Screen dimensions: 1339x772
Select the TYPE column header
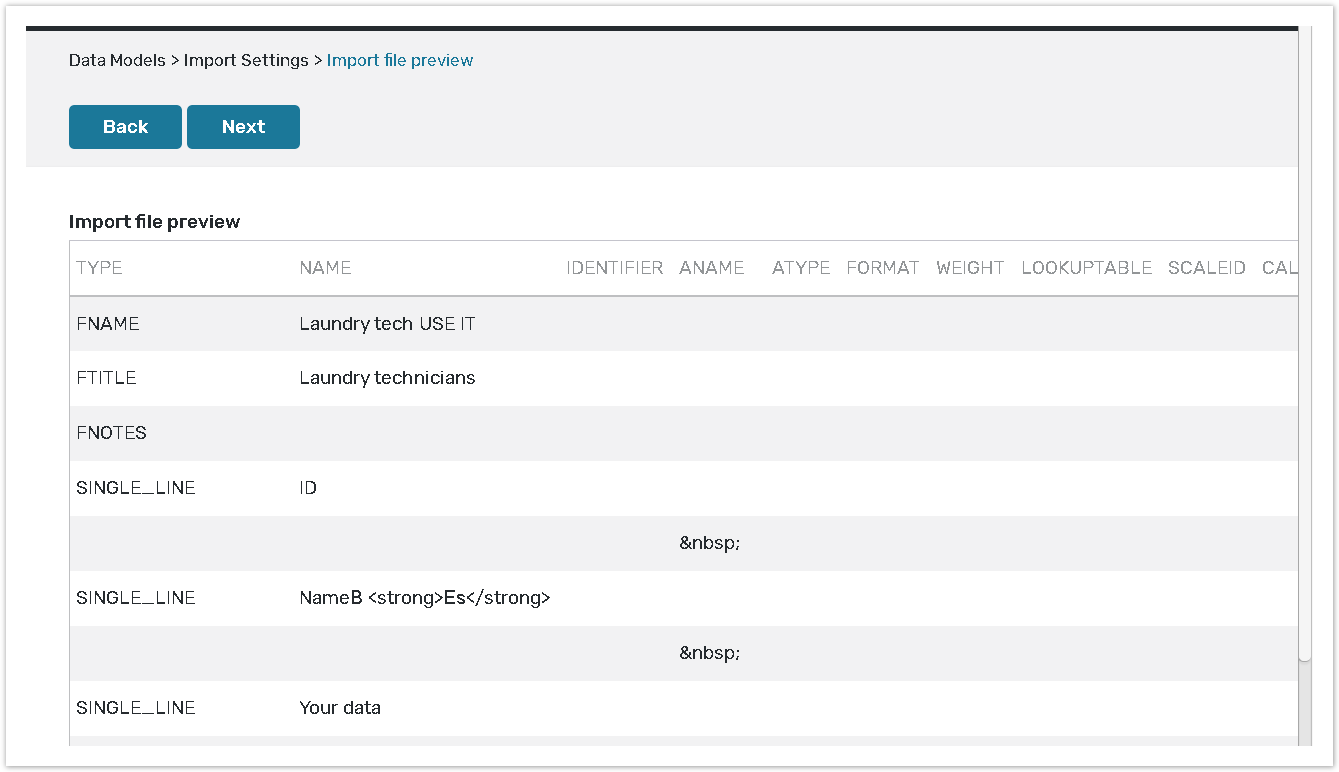(x=100, y=268)
